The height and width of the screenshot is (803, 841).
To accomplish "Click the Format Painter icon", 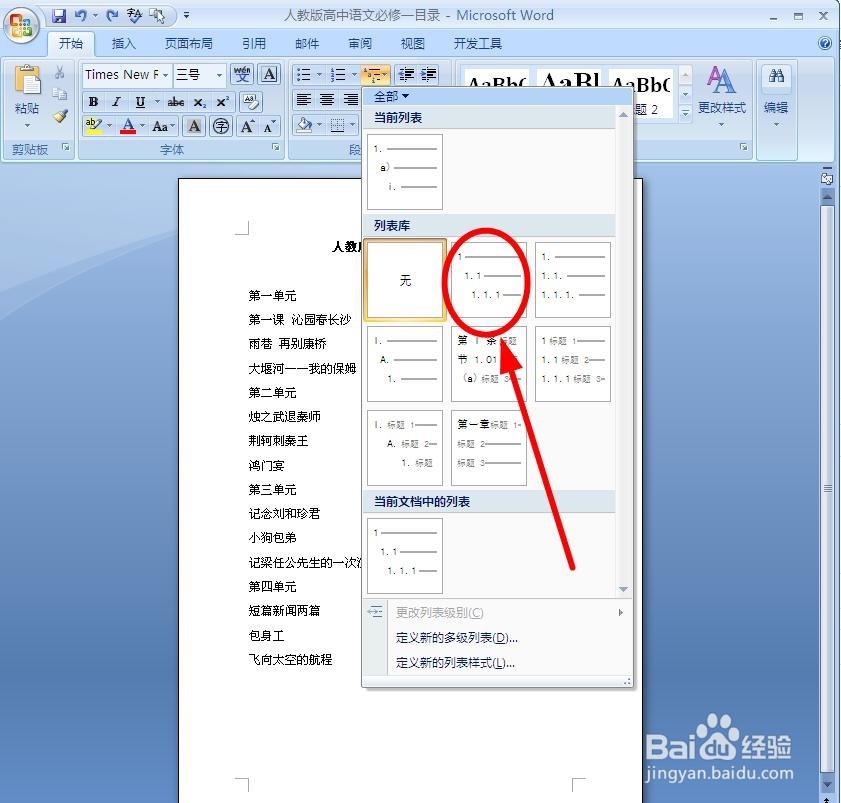I will pos(61,116).
